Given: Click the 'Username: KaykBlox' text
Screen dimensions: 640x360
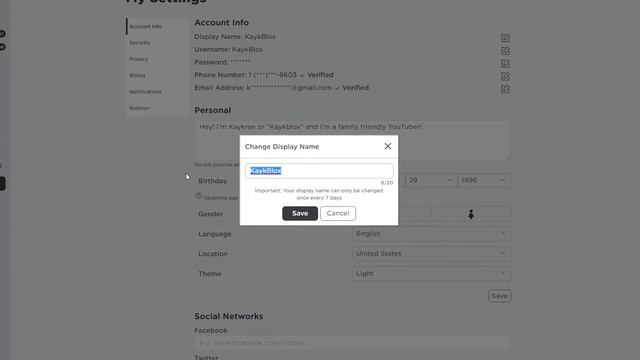Looking at the screenshot, I should (x=229, y=49).
